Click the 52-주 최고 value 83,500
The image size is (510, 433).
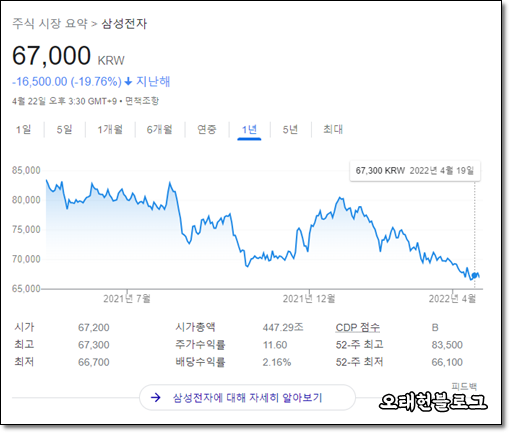(x=447, y=345)
